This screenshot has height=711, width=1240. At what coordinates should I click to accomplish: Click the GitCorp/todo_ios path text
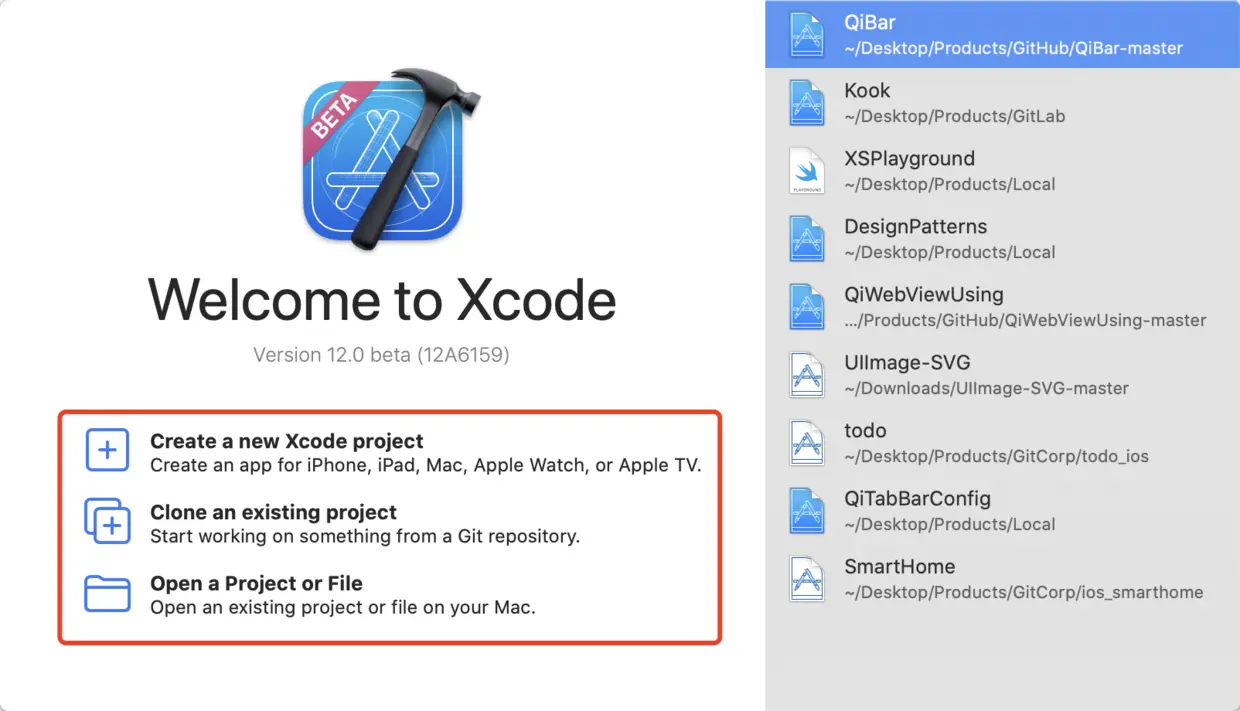[x=997, y=456]
